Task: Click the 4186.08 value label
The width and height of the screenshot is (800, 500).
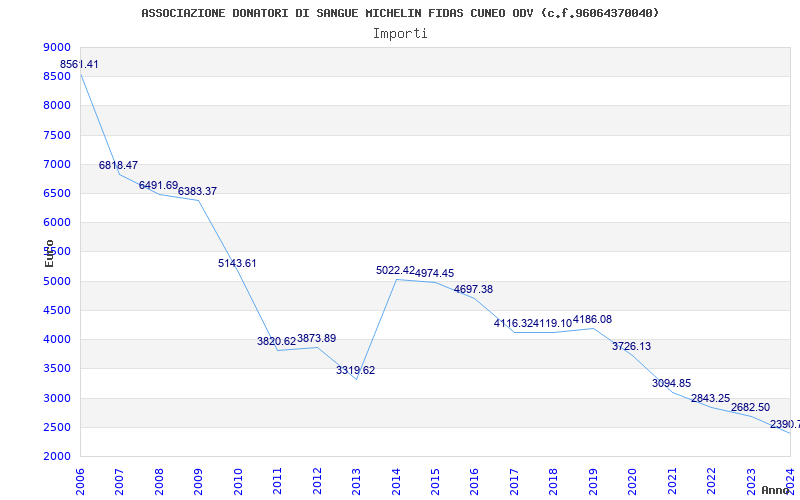Action: (592, 320)
